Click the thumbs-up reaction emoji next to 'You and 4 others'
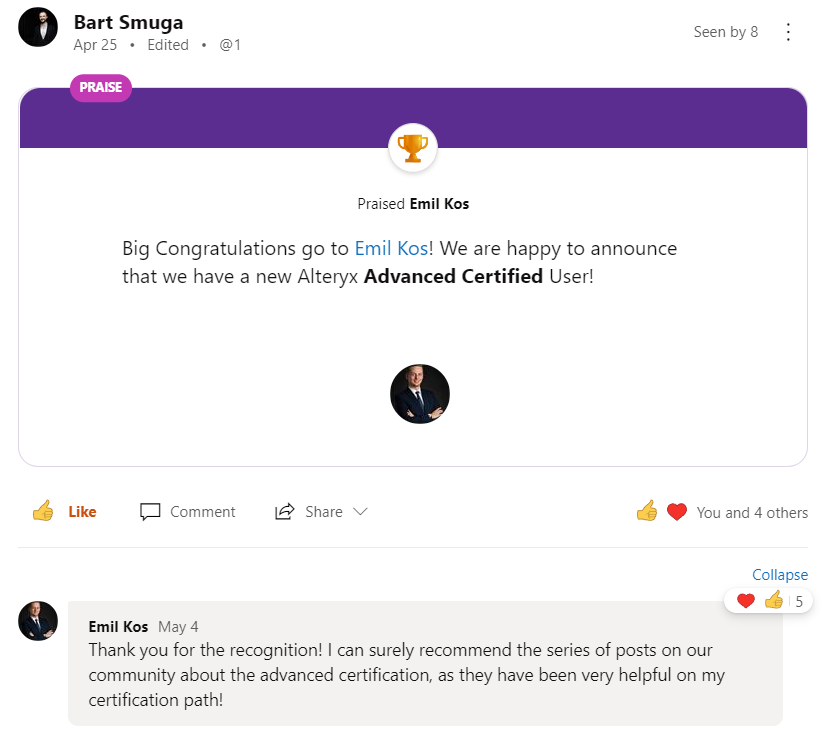This screenshot has height=733, width=825. (647, 512)
